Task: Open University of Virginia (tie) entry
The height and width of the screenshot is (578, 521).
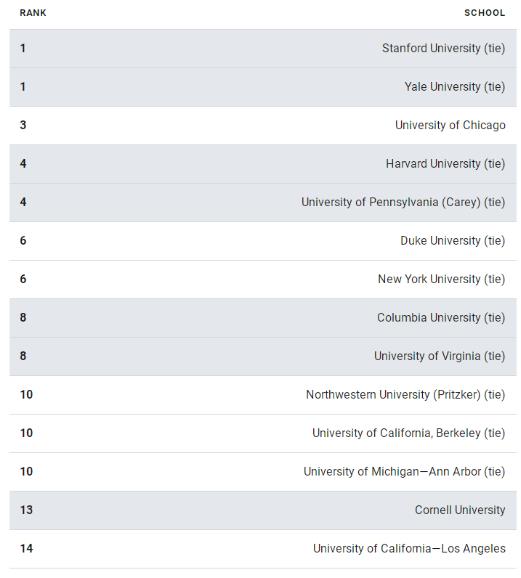Action: 440,356
